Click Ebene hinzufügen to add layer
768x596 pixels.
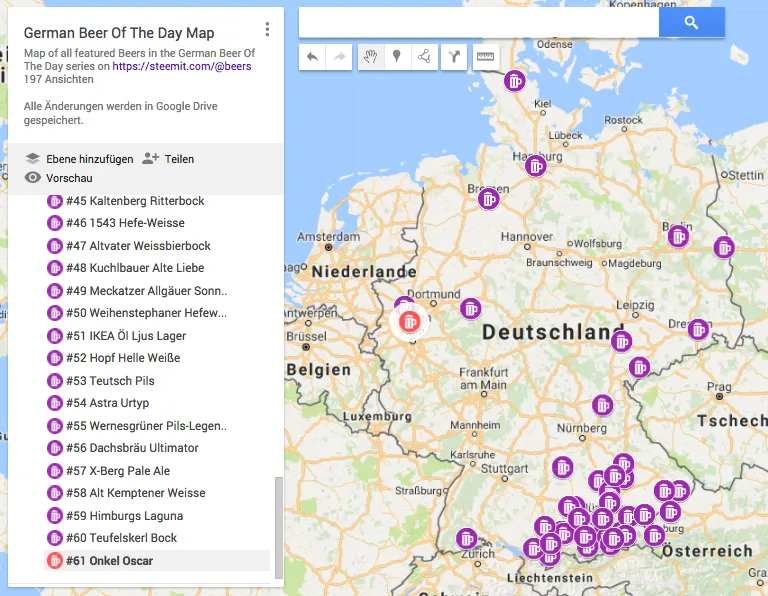point(79,159)
